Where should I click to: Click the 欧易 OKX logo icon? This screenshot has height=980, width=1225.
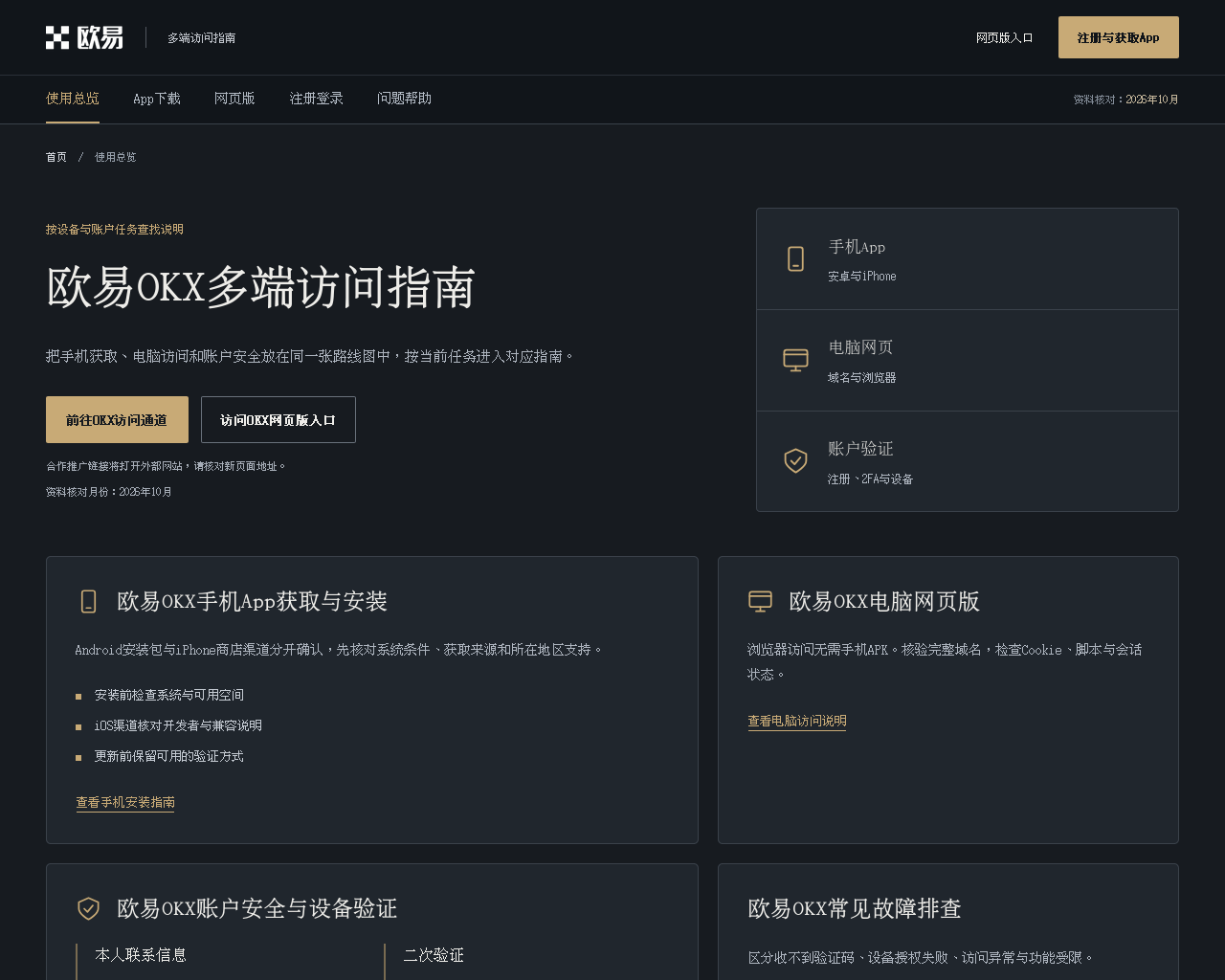[x=84, y=37]
